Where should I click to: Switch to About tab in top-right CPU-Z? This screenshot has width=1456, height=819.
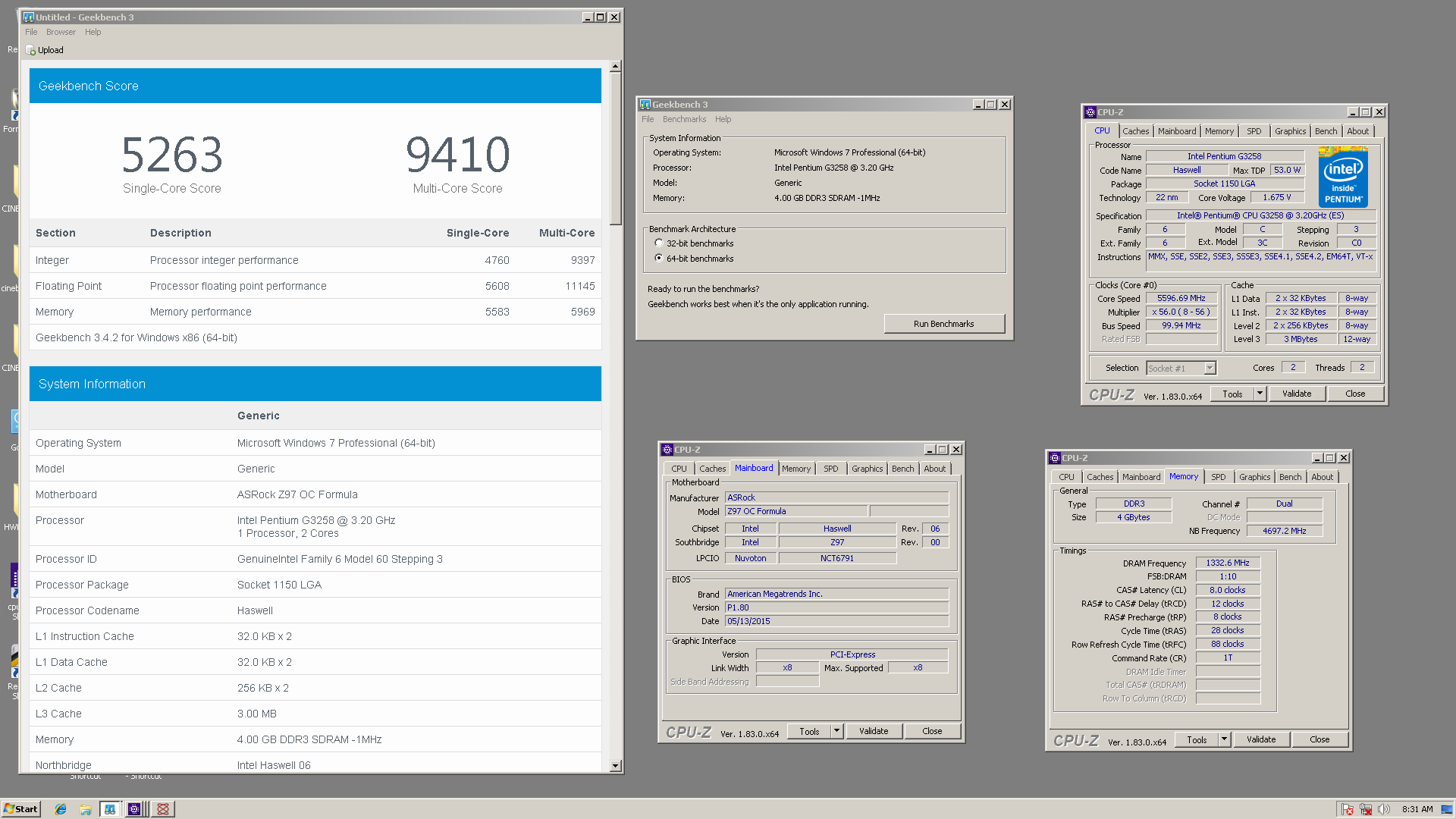1357,131
